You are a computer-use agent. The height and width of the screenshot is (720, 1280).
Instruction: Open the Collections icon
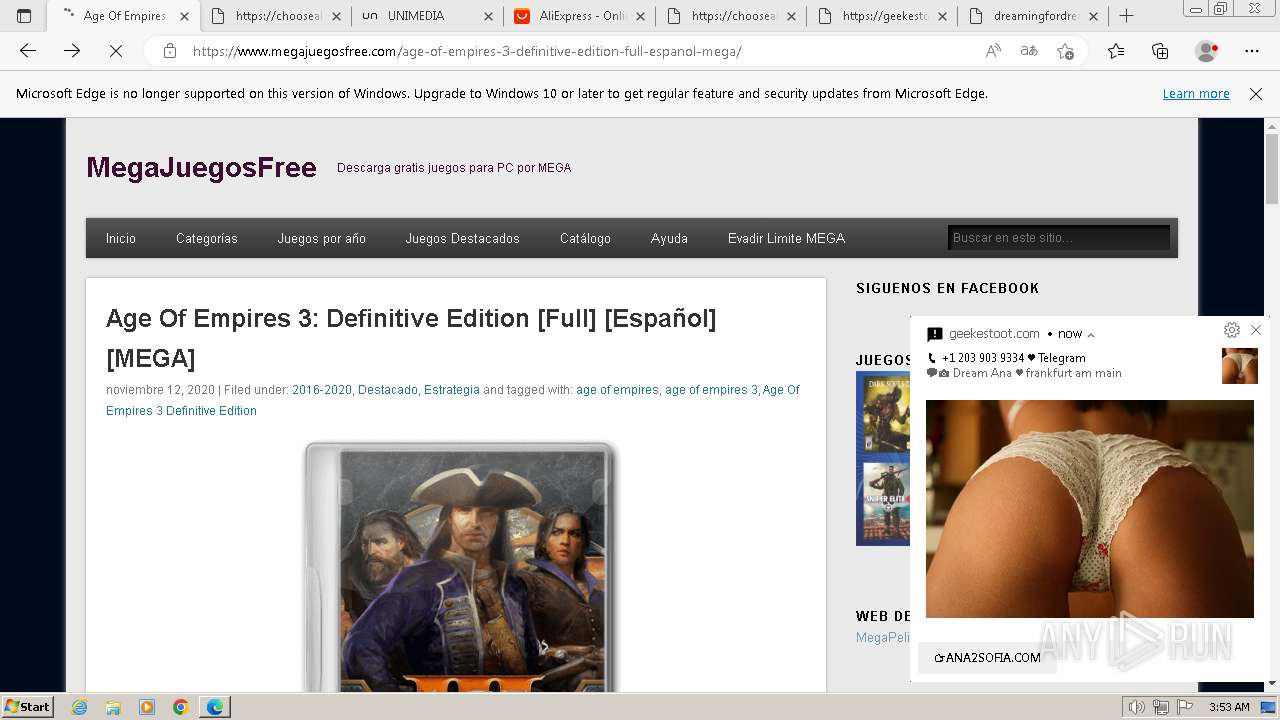[1160, 51]
